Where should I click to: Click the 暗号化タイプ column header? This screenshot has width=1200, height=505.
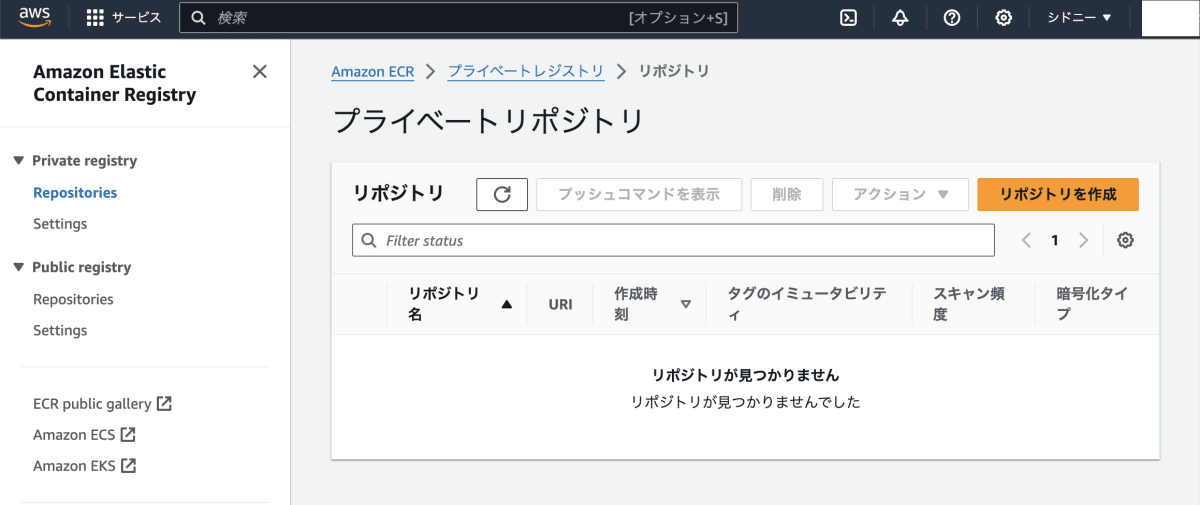pyautogui.click(x=1093, y=304)
